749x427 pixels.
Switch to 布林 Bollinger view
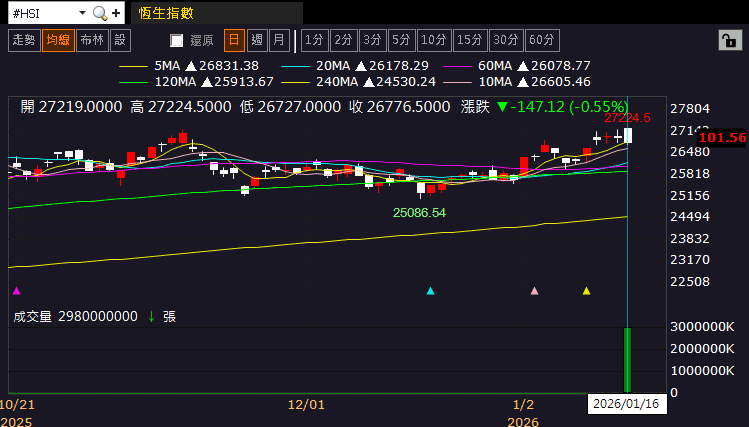(x=92, y=40)
